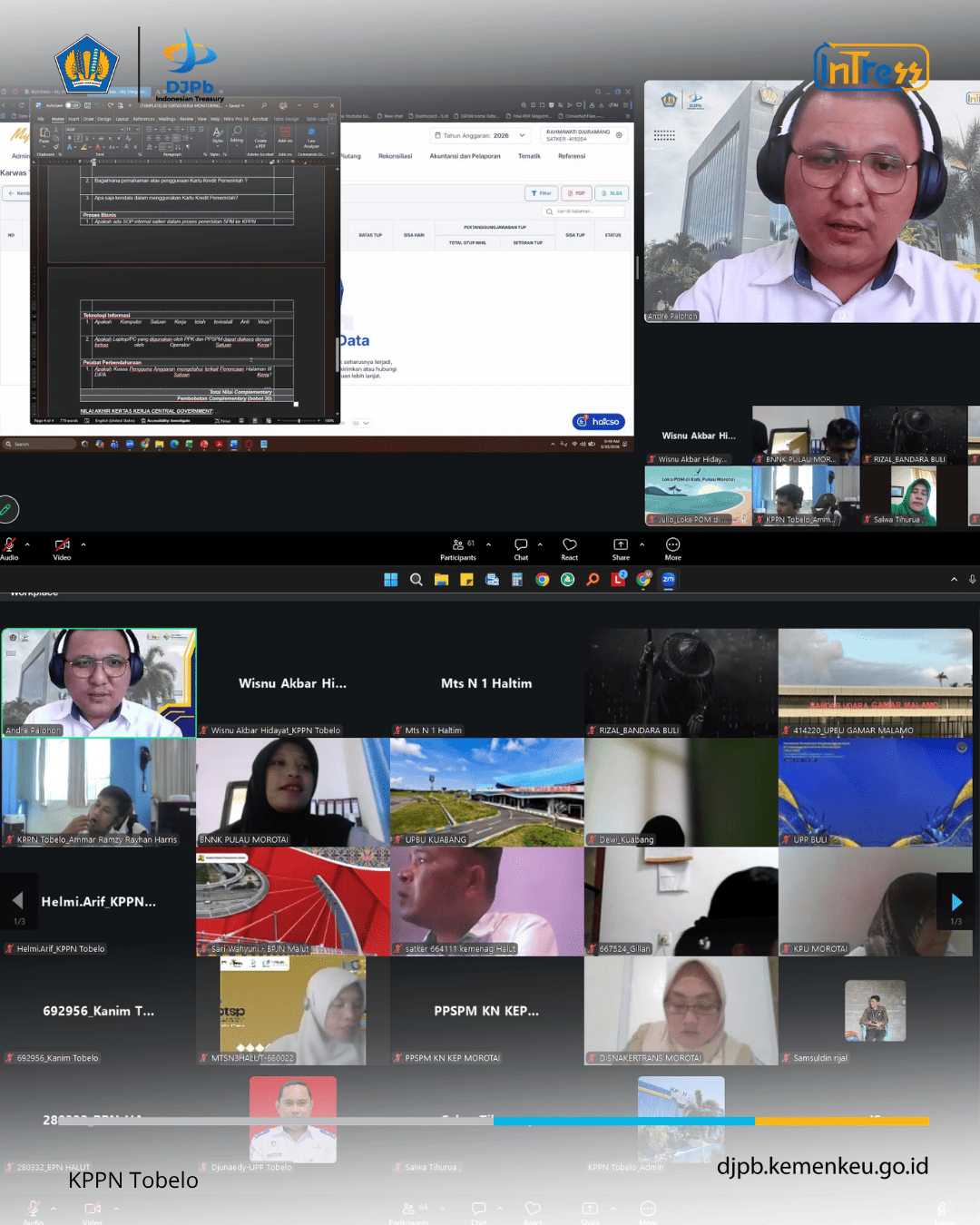Open the Zoom Chat panel
The width and height of the screenshot is (980, 1225).
521,548
